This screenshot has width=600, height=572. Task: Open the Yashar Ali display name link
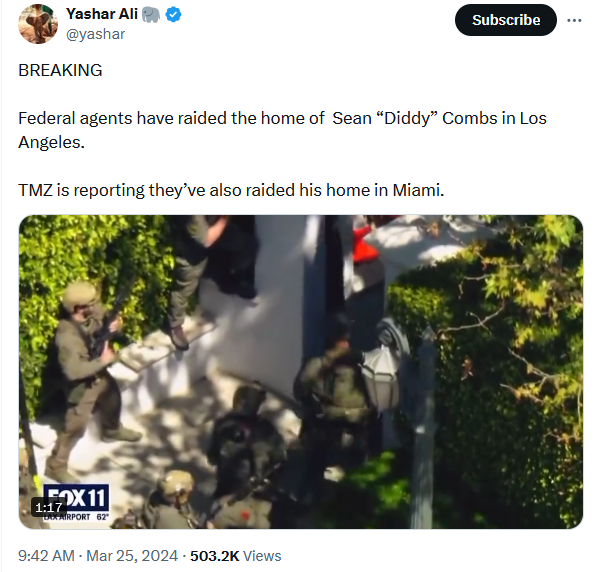(x=102, y=14)
